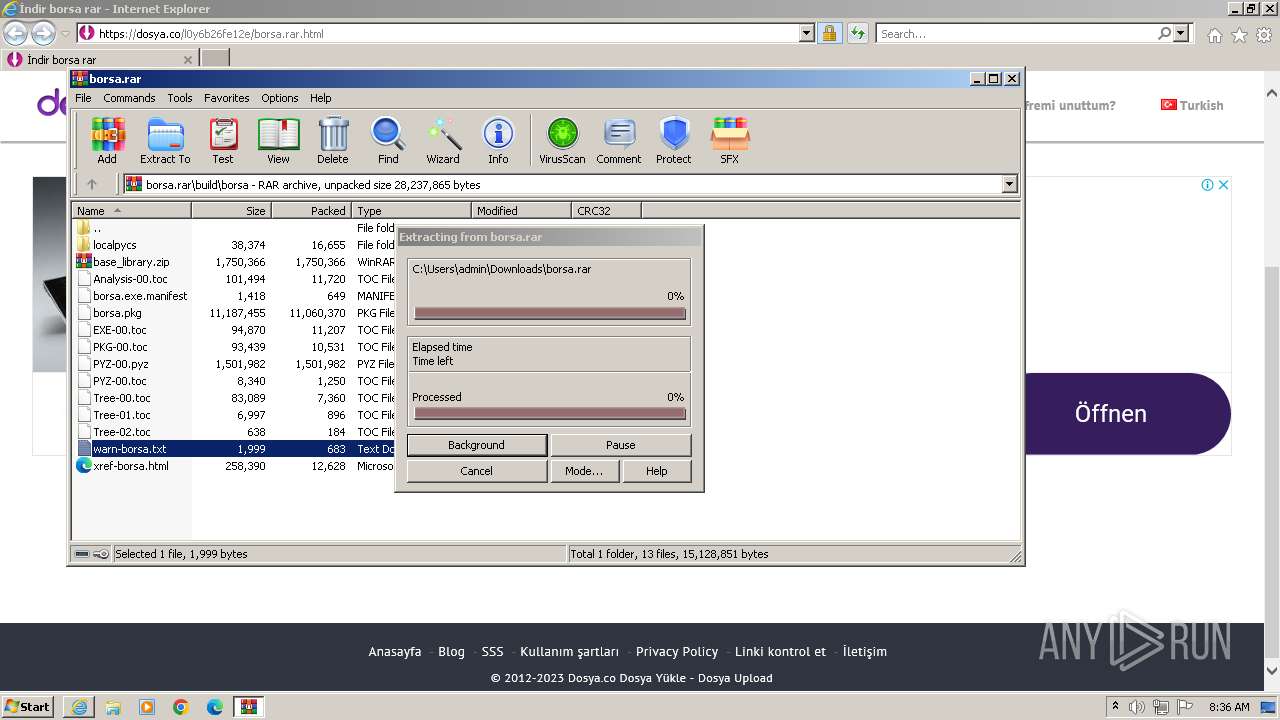Screen dimensions: 1280x720
Task: Open the Windows Start button
Action: pyautogui.click(x=27, y=706)
